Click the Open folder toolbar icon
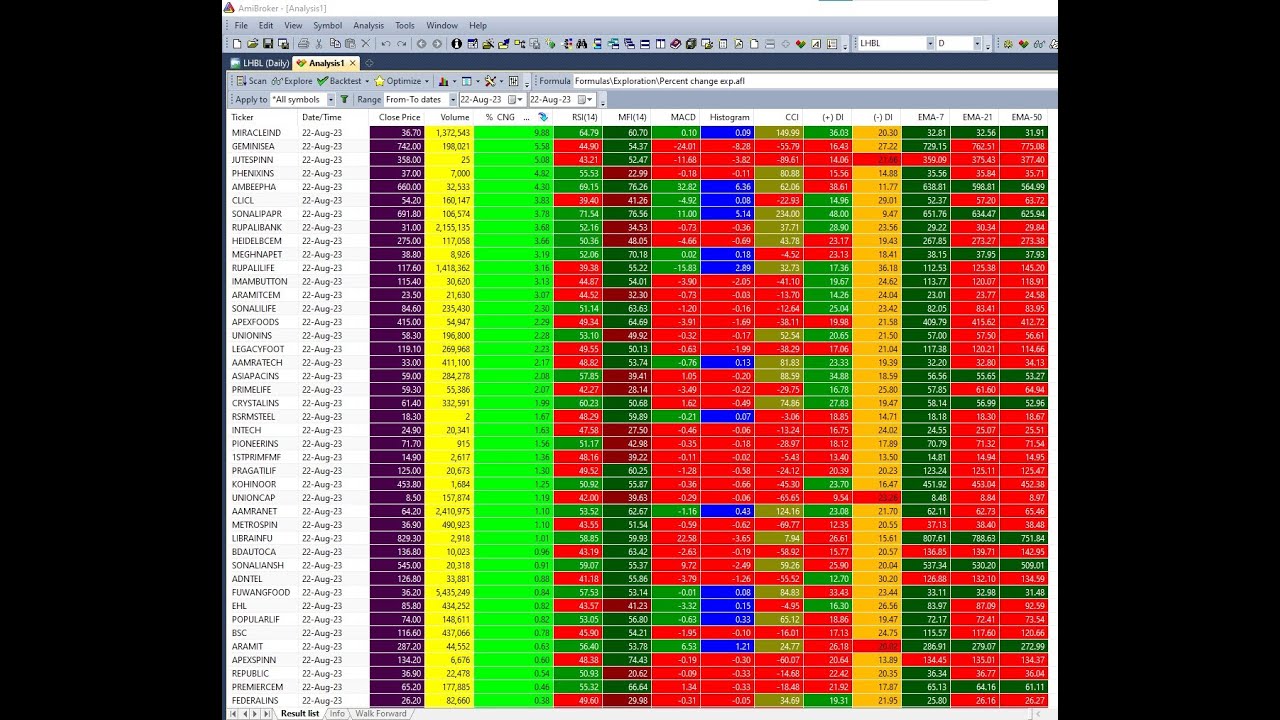1280x720 pixels. (253, 43)
